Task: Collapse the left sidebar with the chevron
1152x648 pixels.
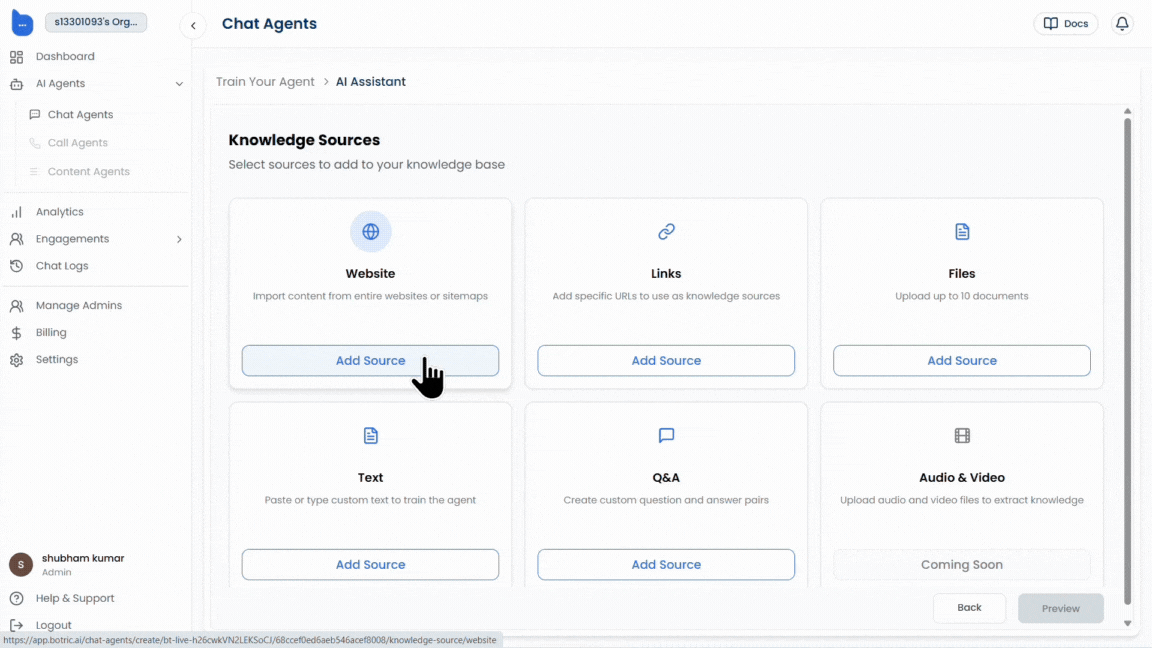Action: coord(193,26)
